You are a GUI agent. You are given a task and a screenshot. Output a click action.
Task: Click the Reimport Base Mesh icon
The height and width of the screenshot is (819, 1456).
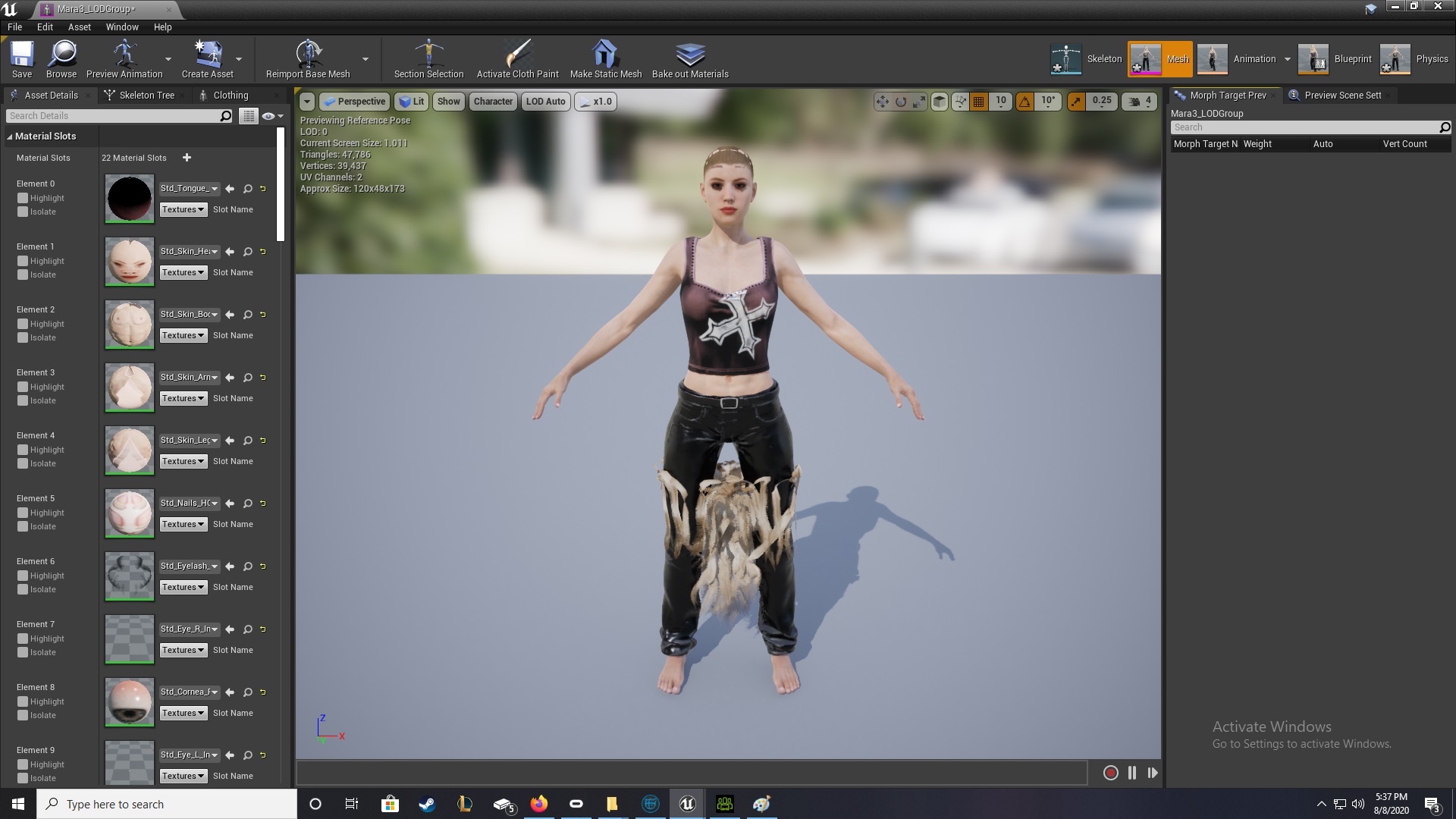[x=308, y=59]
